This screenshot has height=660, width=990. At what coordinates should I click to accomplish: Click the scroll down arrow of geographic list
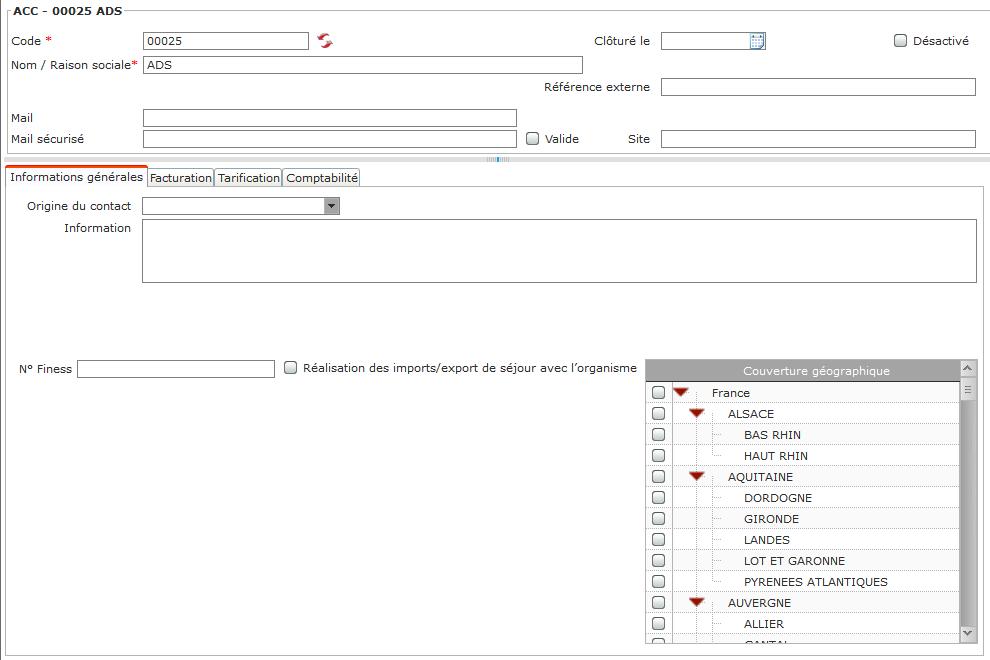tap(967, 632)
